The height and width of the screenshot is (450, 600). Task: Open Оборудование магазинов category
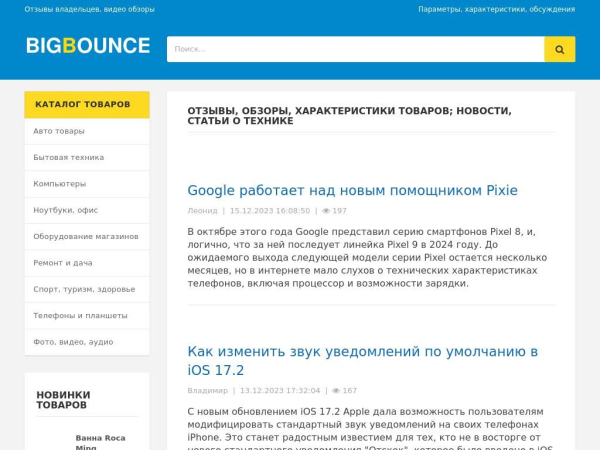pos(85,236)
